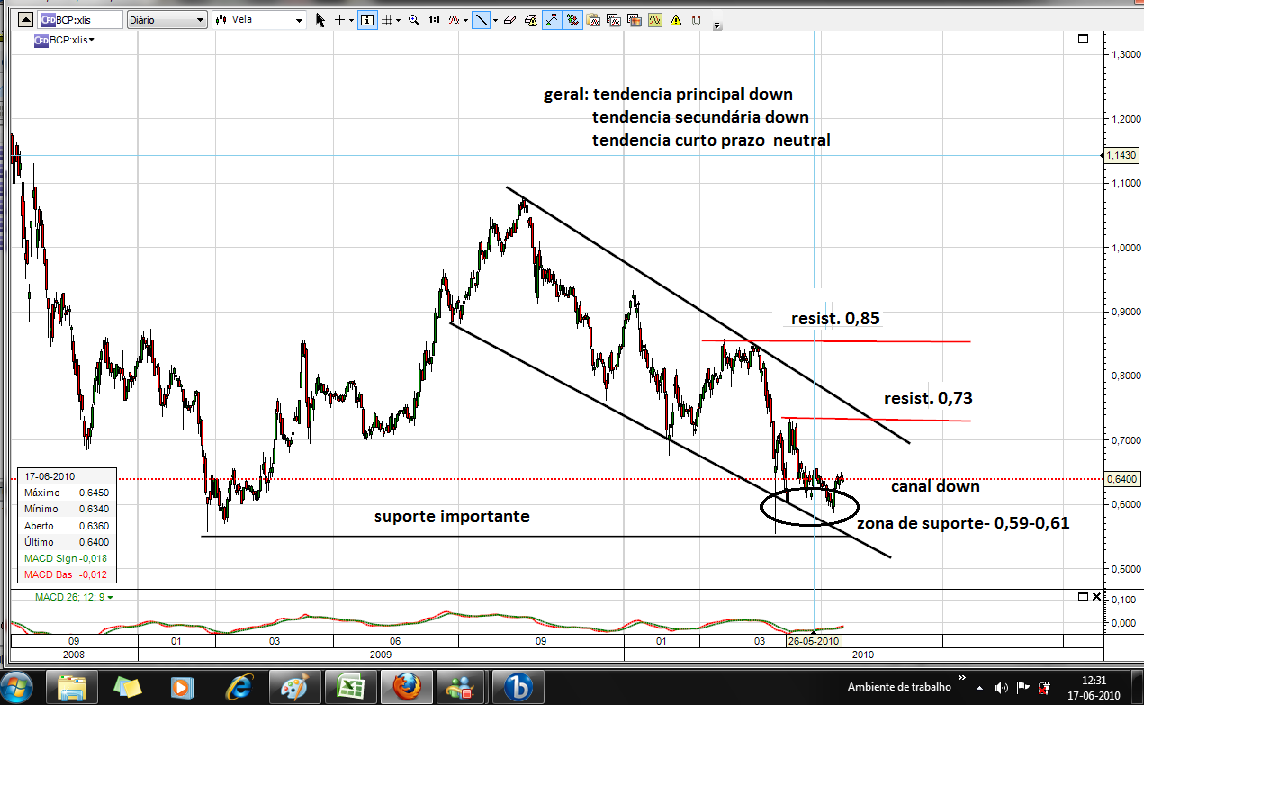Image resolution: width=1280 pixels, height=800 pixels.
Task: Select the 'zona de suporte- 0,59-0,61' text
Action: point(963,522)
